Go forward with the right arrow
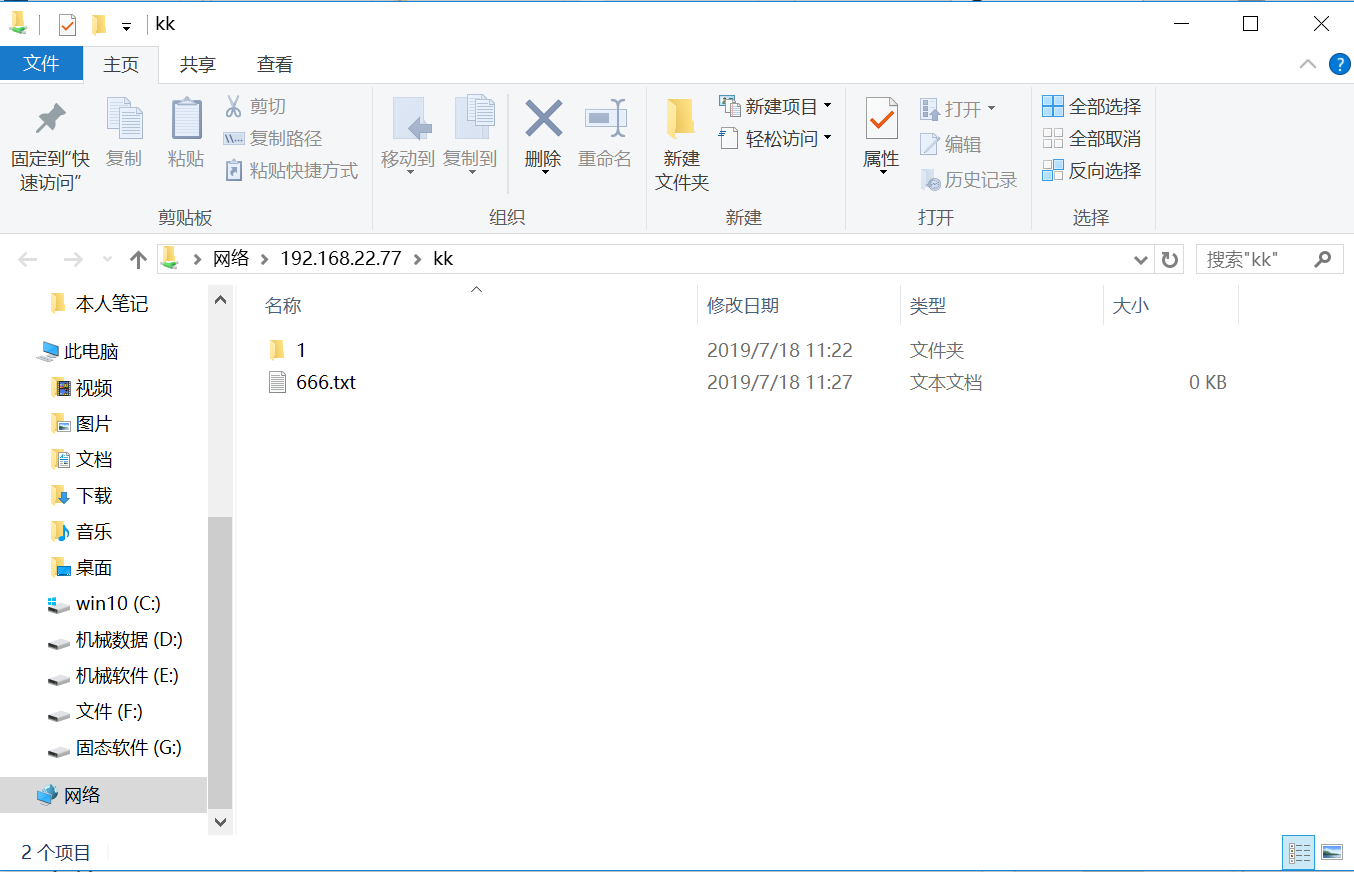 tap(72, 259)
